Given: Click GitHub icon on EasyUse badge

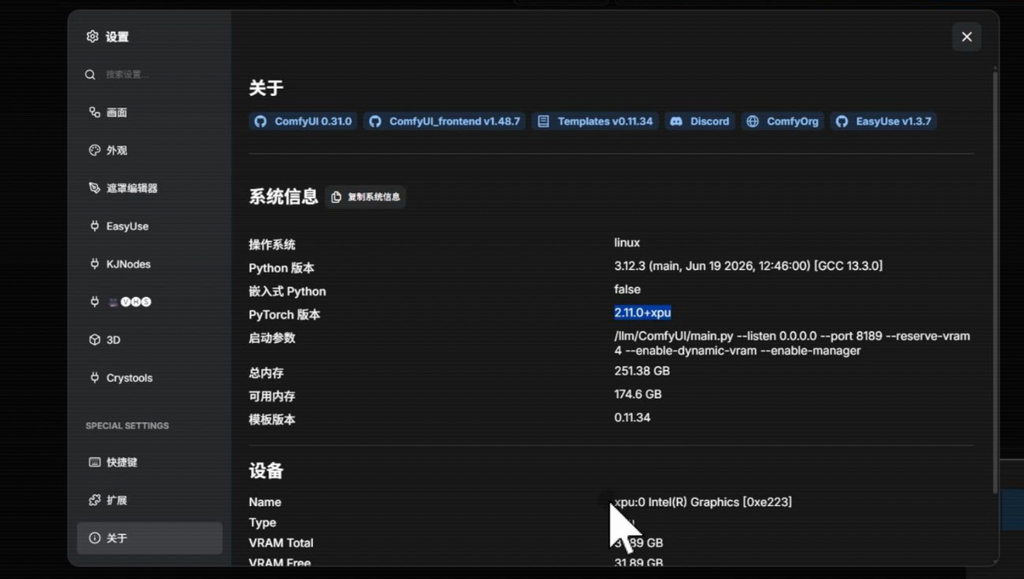Looking at the screenshot, I should coord(842,121).
